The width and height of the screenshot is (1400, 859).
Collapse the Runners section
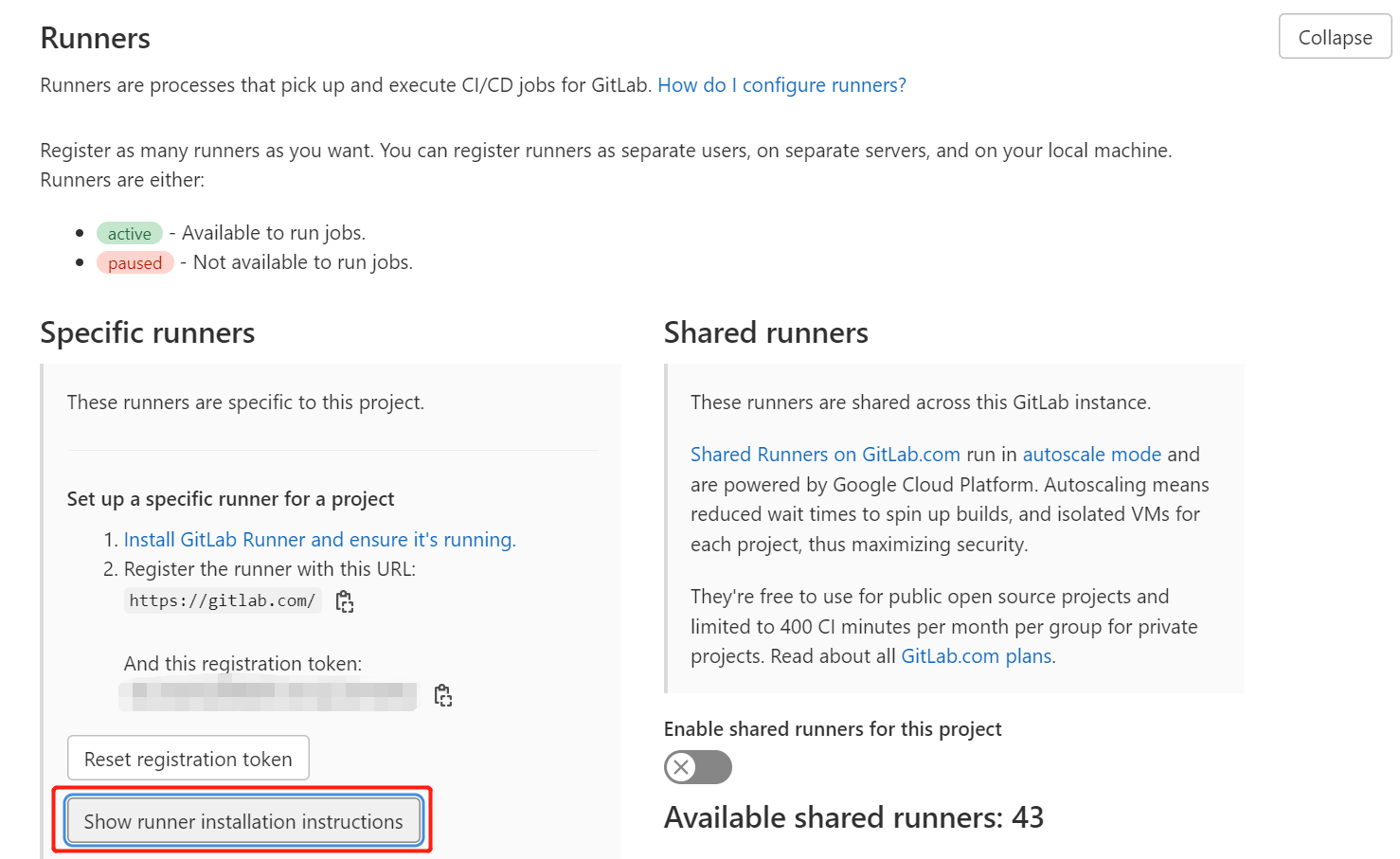[x=1335, y=37]
